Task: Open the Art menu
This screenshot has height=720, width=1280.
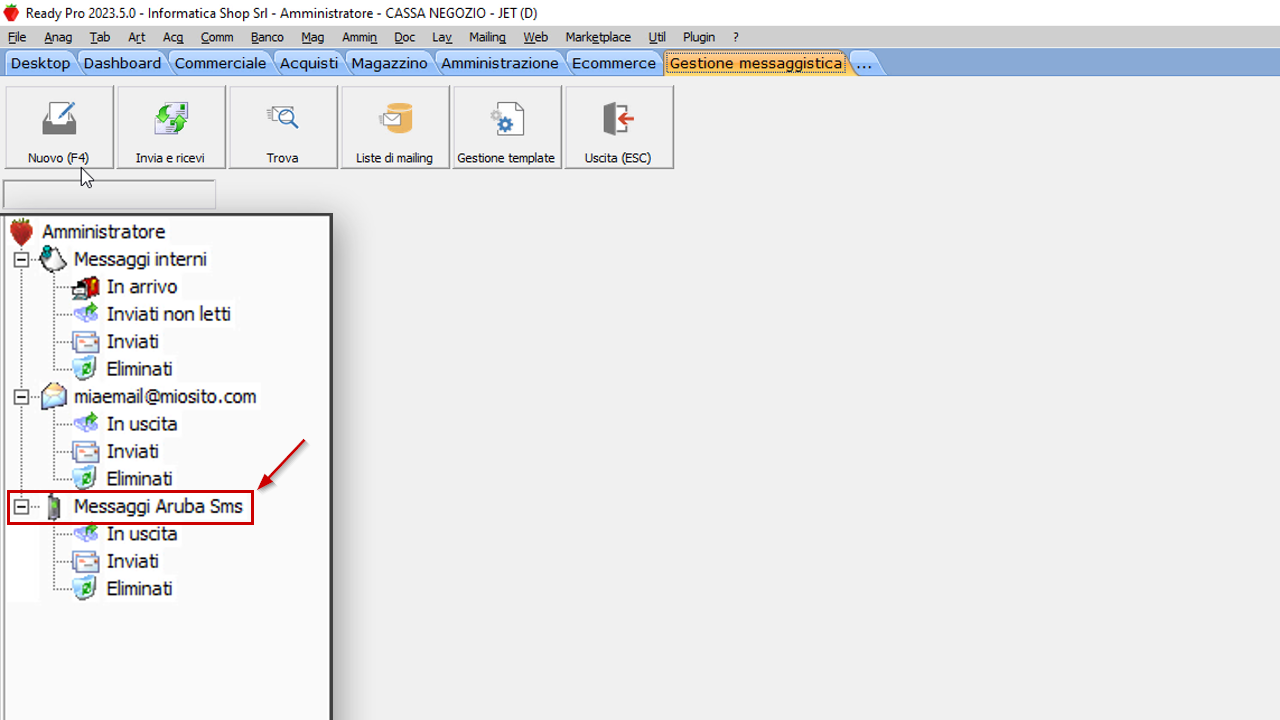Action: pyautogui.click(x=137, y=37)
